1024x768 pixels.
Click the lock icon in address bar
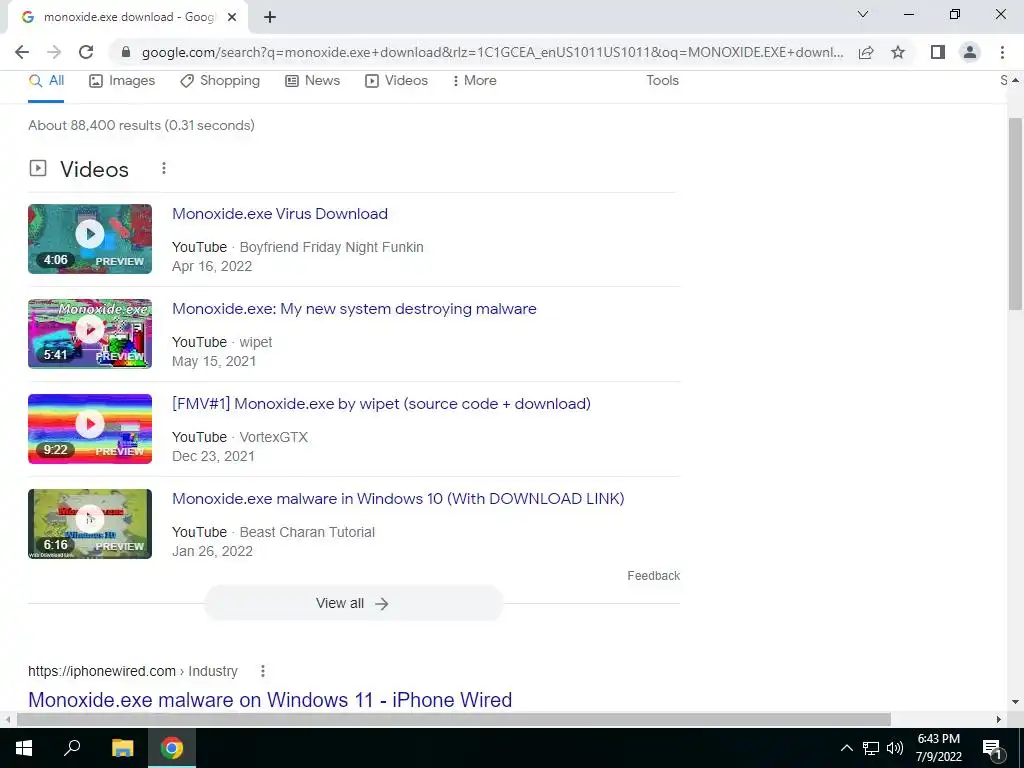point(126,52)
